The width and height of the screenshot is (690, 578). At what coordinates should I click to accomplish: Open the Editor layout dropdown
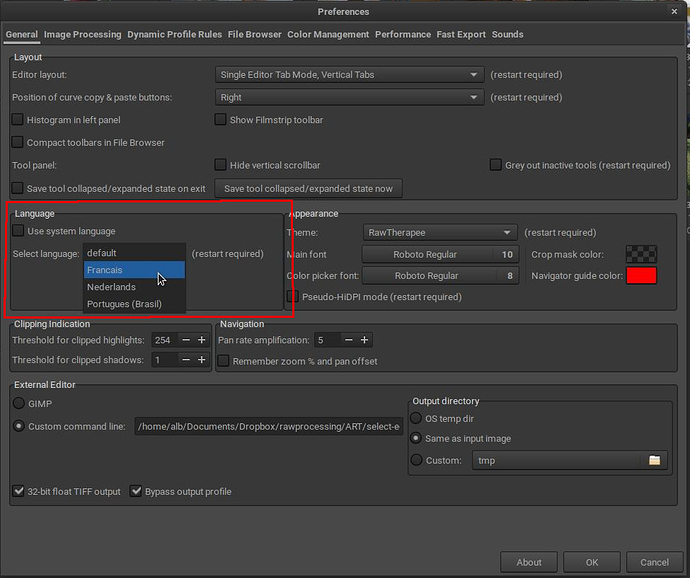pos(349,75)
